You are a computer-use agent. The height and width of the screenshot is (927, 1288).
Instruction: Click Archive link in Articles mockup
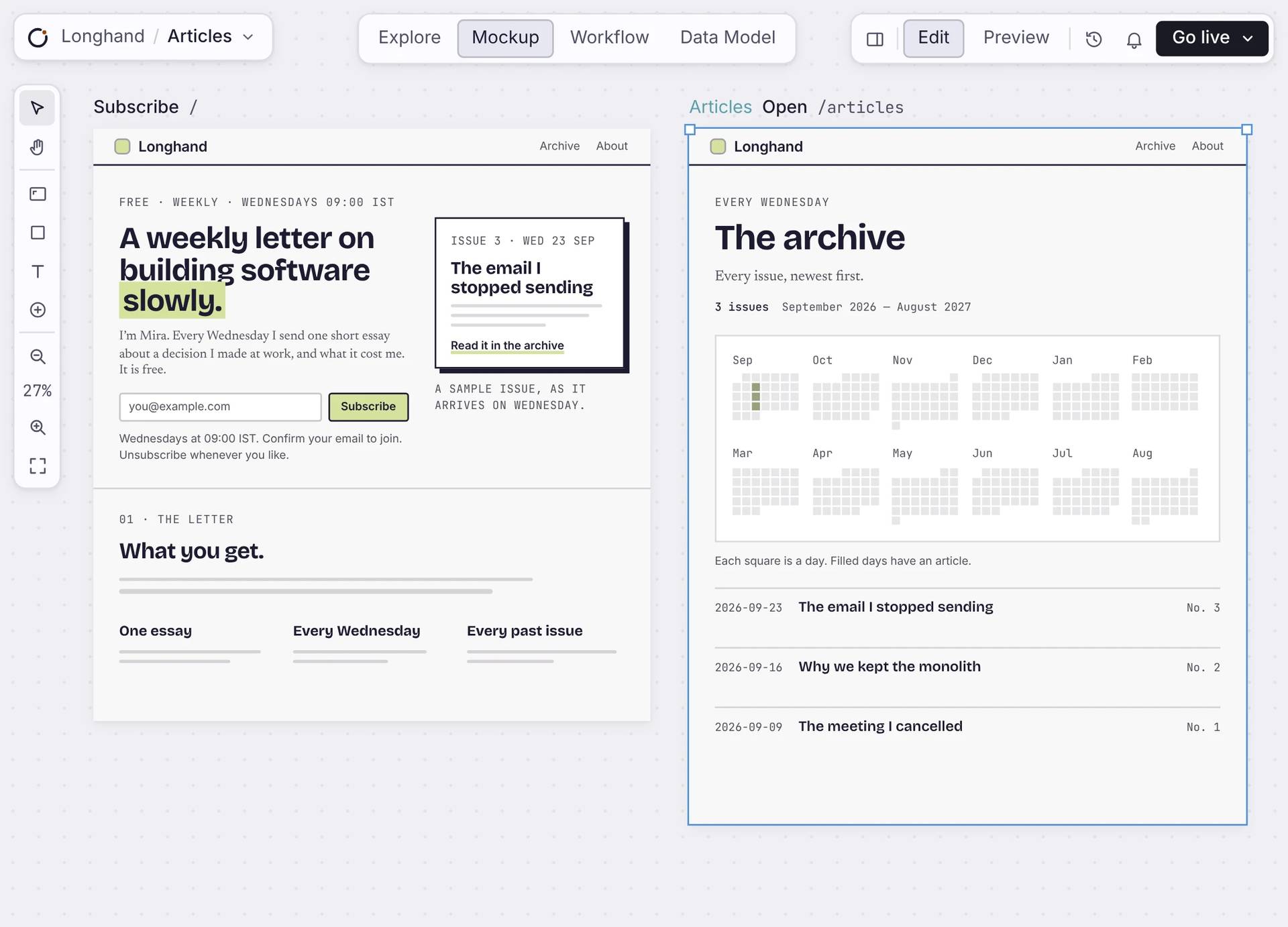(x=1155, y=146)
